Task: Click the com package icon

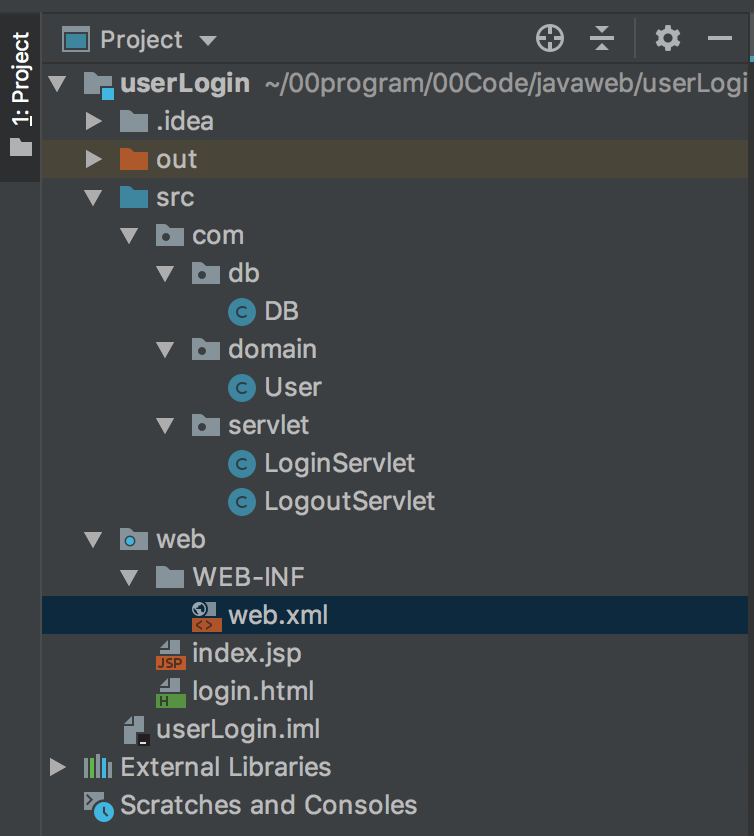Action: (x=170, y=235)
